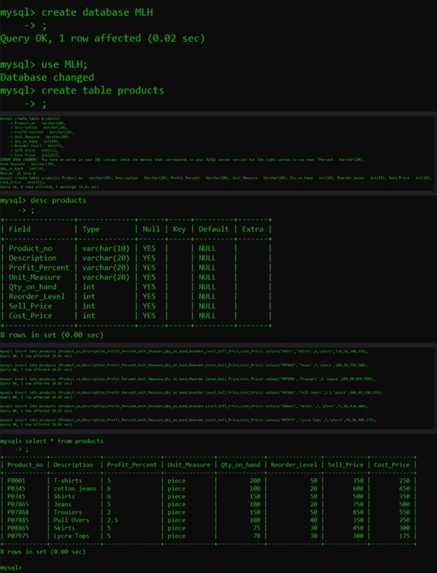The width and height of the screenshot is (437, 573).
Task: Click the int type of Cost_Price field
Action: [89, 316]
